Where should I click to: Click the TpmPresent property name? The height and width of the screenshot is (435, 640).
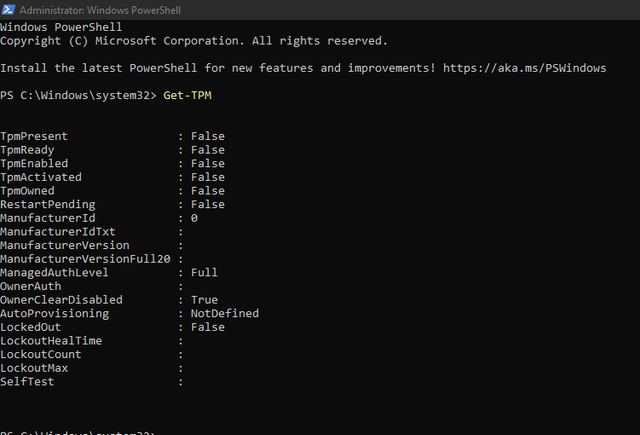point(34,136)
